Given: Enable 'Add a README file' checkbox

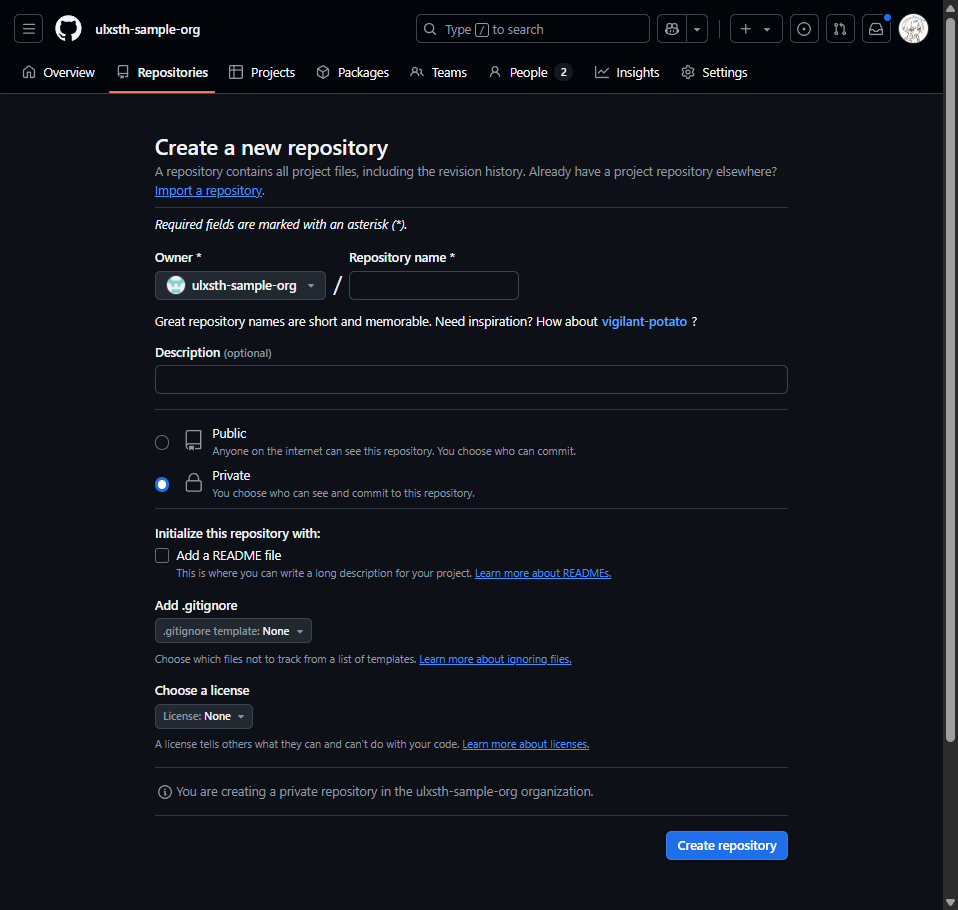Looking at the screenshot, I should click(162, 556).
